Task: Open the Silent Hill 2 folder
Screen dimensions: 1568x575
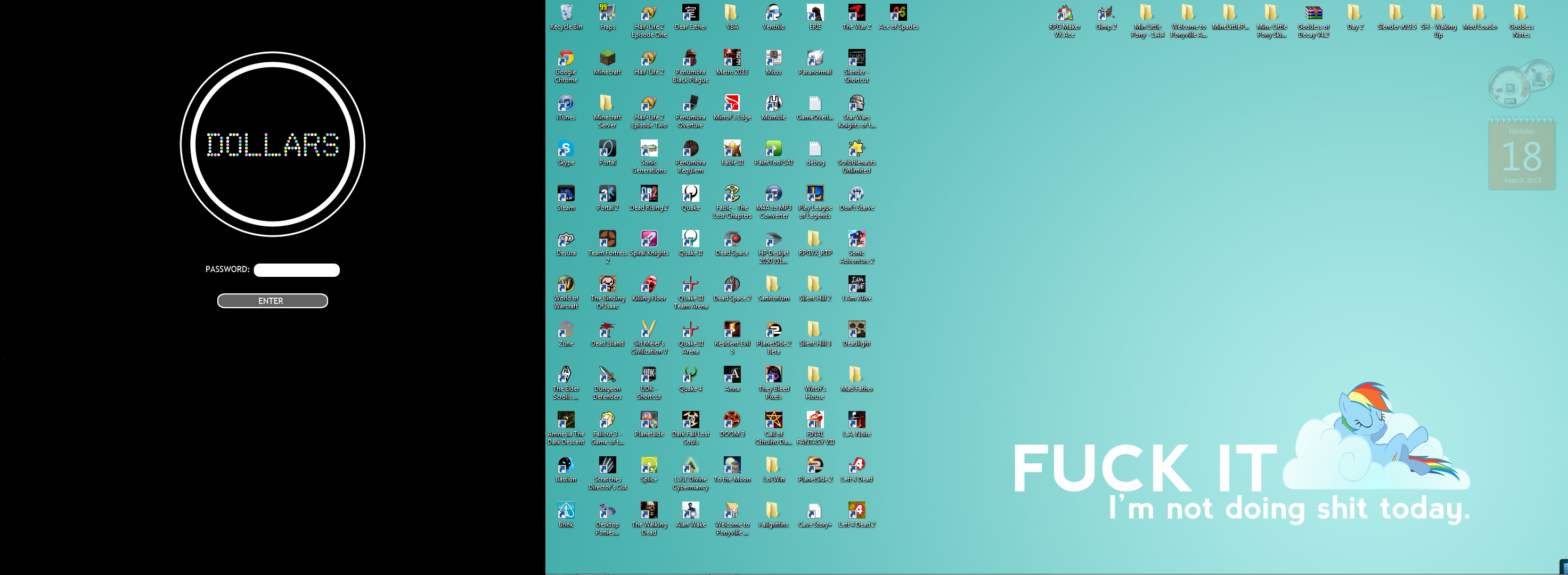Action: (815, 289)
